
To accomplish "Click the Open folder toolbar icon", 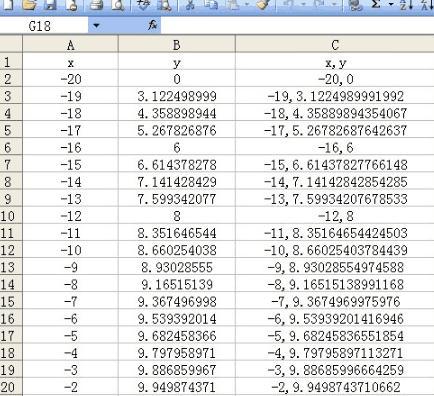I will [30, 5].
